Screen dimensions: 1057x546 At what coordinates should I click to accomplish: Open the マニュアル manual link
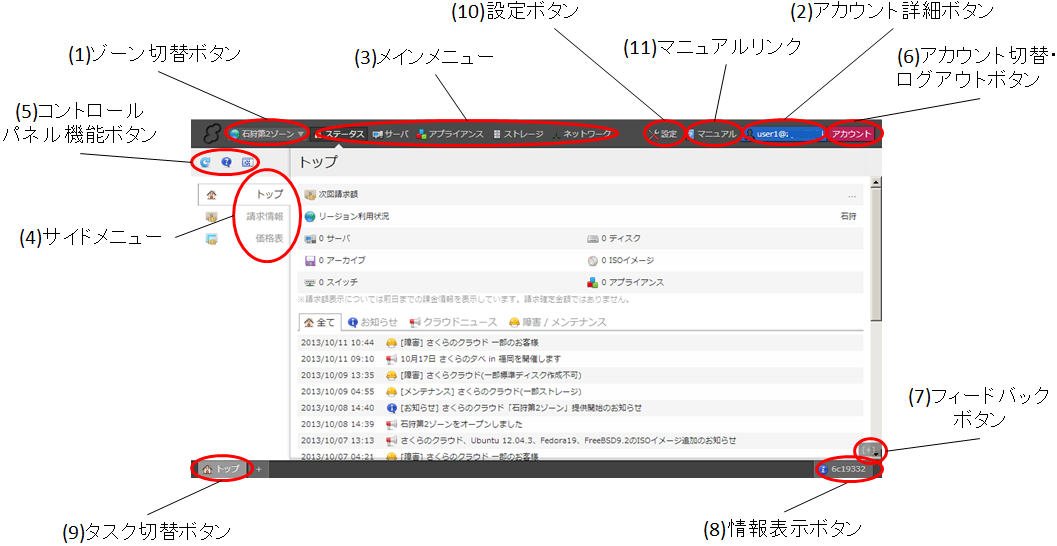click(711, 134)
